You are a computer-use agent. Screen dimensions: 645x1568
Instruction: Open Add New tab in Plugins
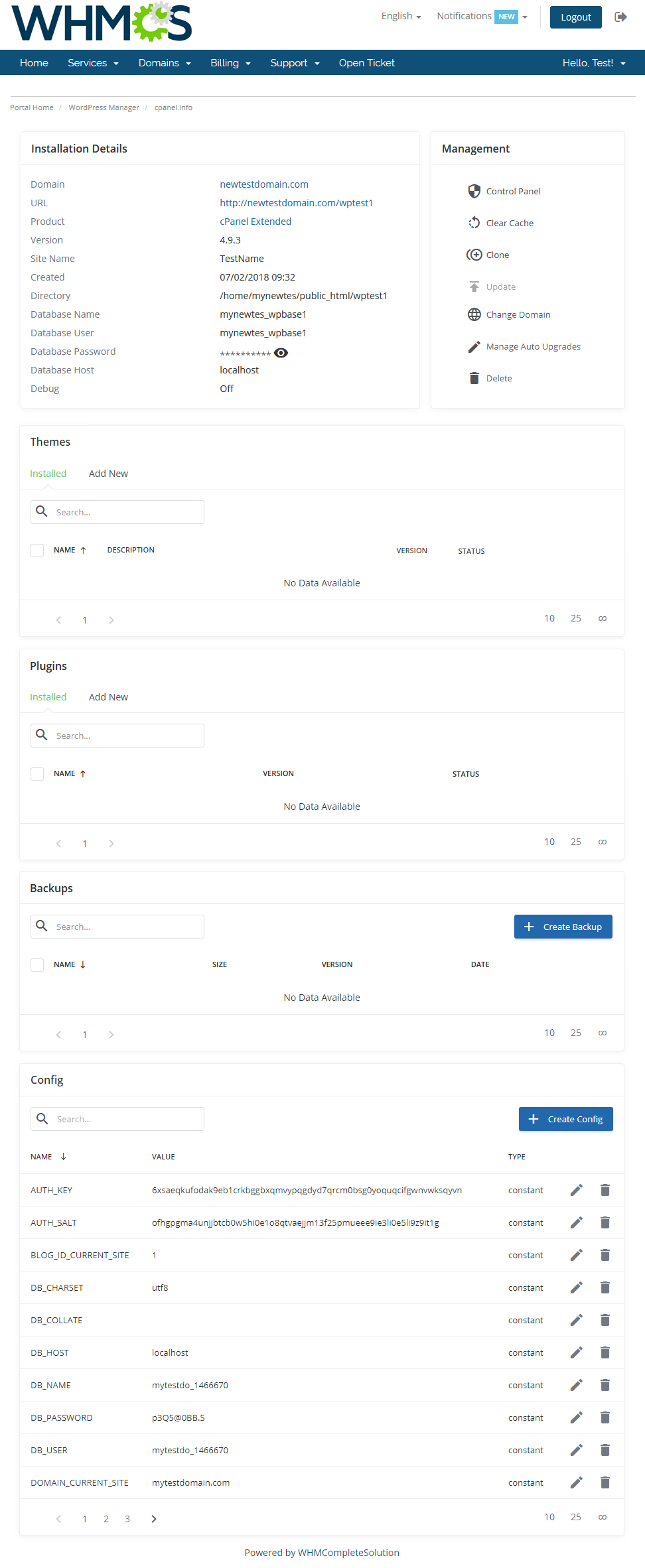click(108, 697)
